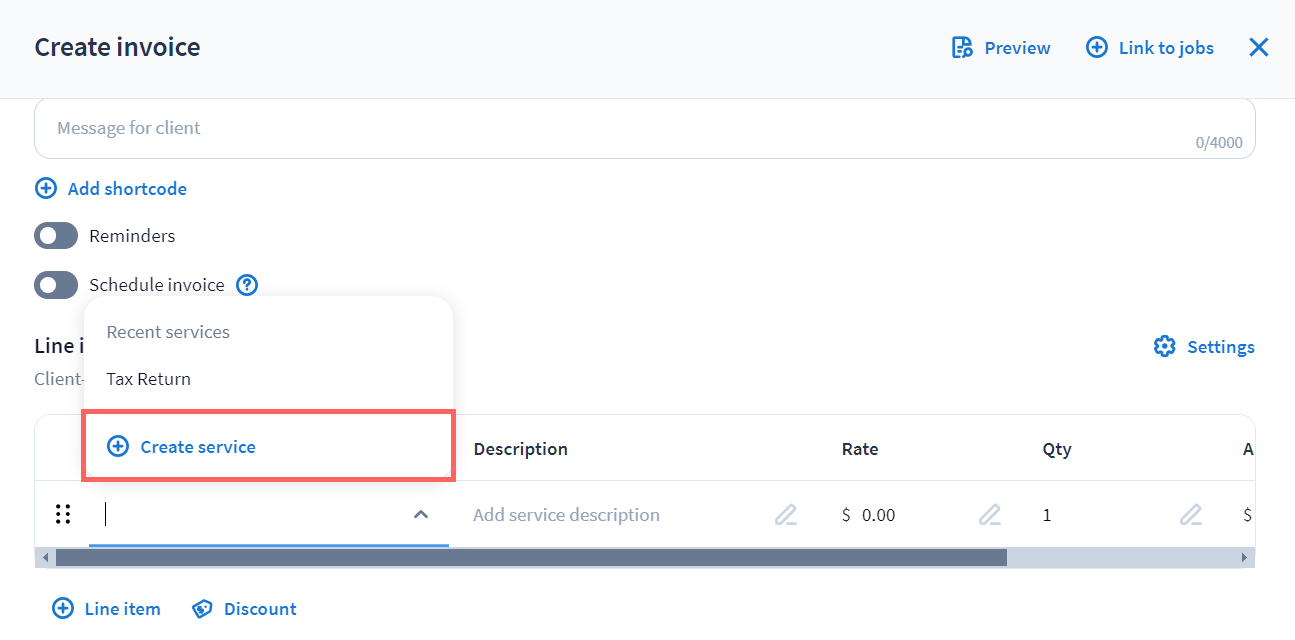Click the rate edit pencil icon

(x=989, y=515)
